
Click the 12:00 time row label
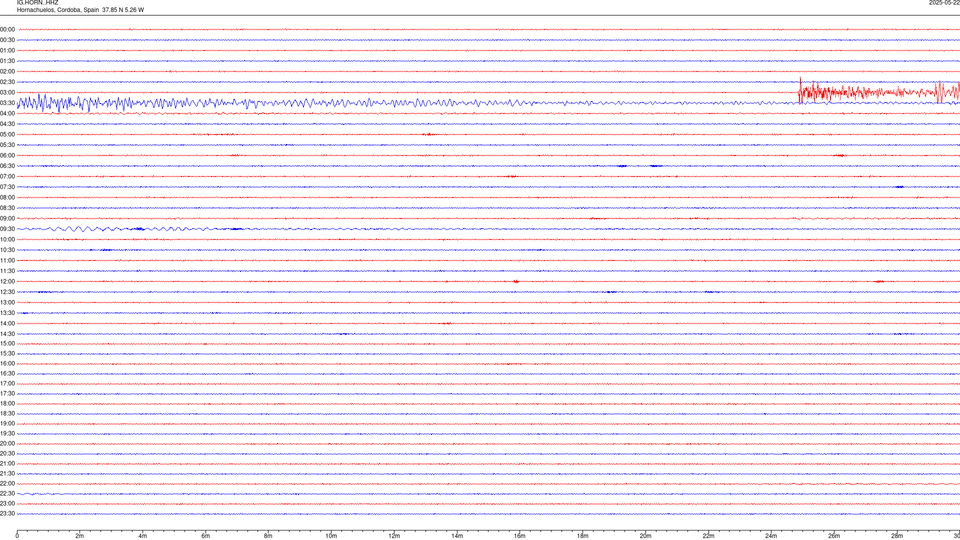click(x=7, y=282)
